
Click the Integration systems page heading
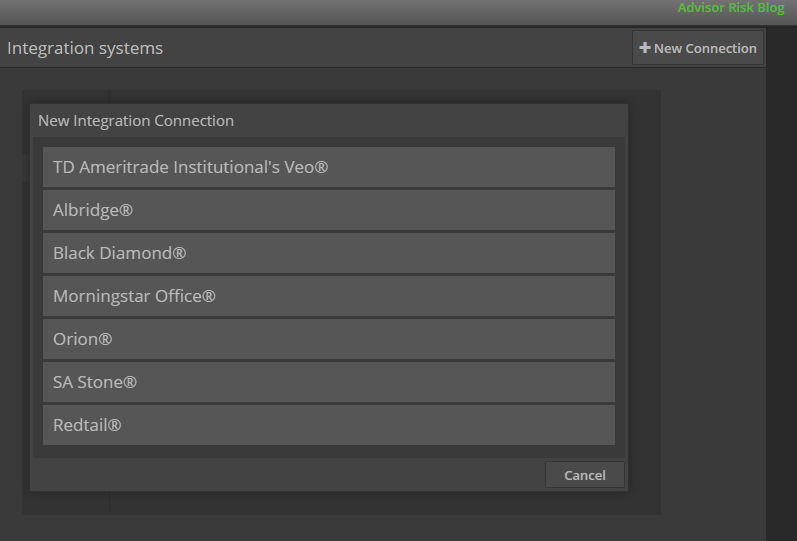point(85,48)
